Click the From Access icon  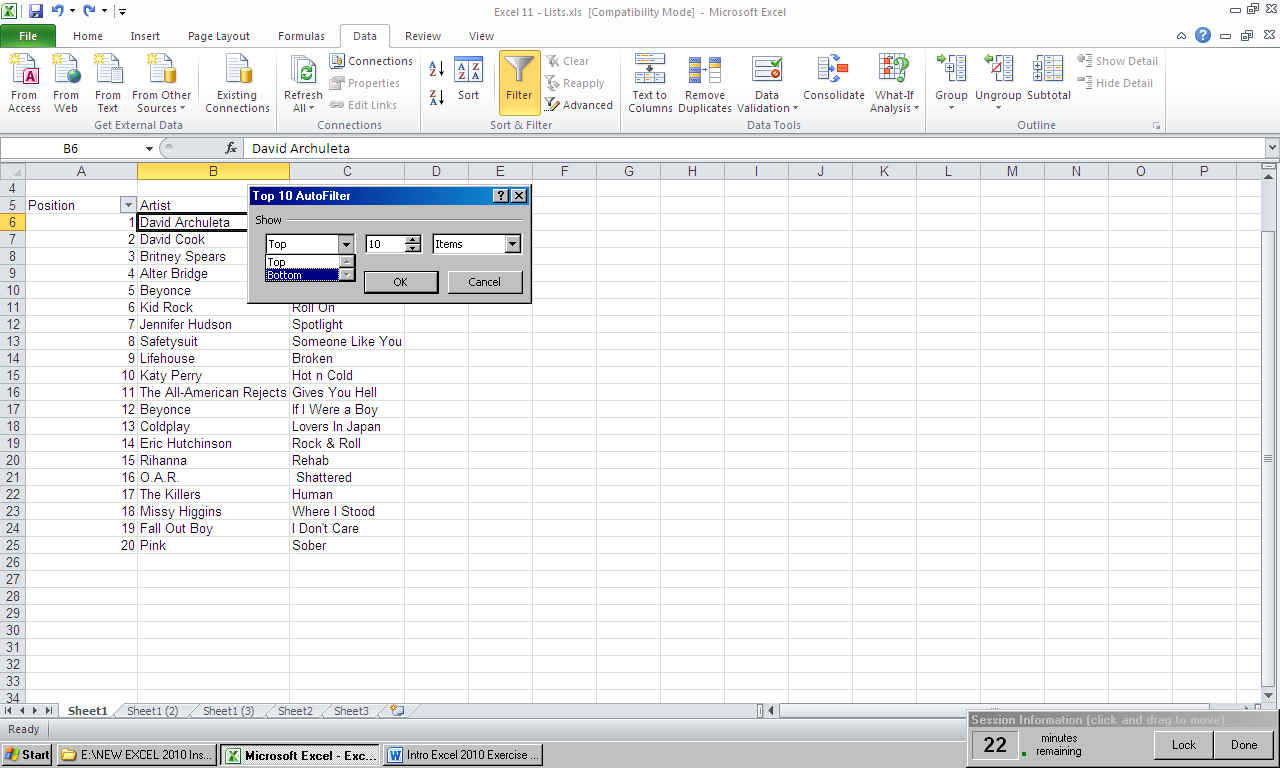(x=24, y=84)
